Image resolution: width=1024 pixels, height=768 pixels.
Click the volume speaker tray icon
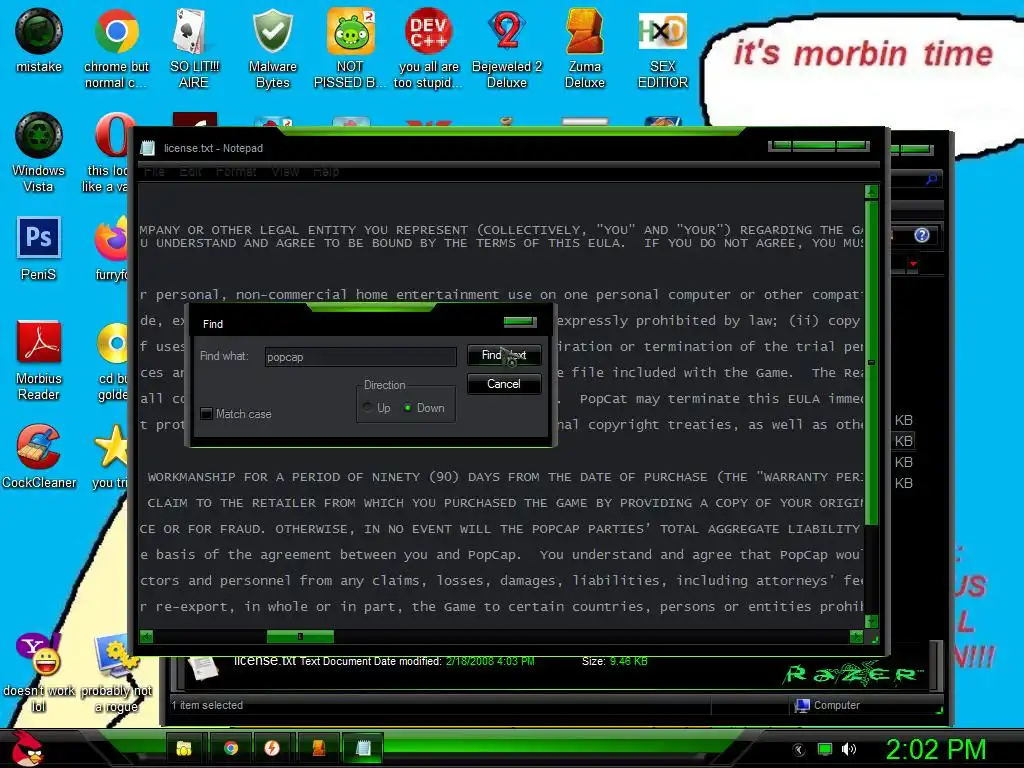848,749
